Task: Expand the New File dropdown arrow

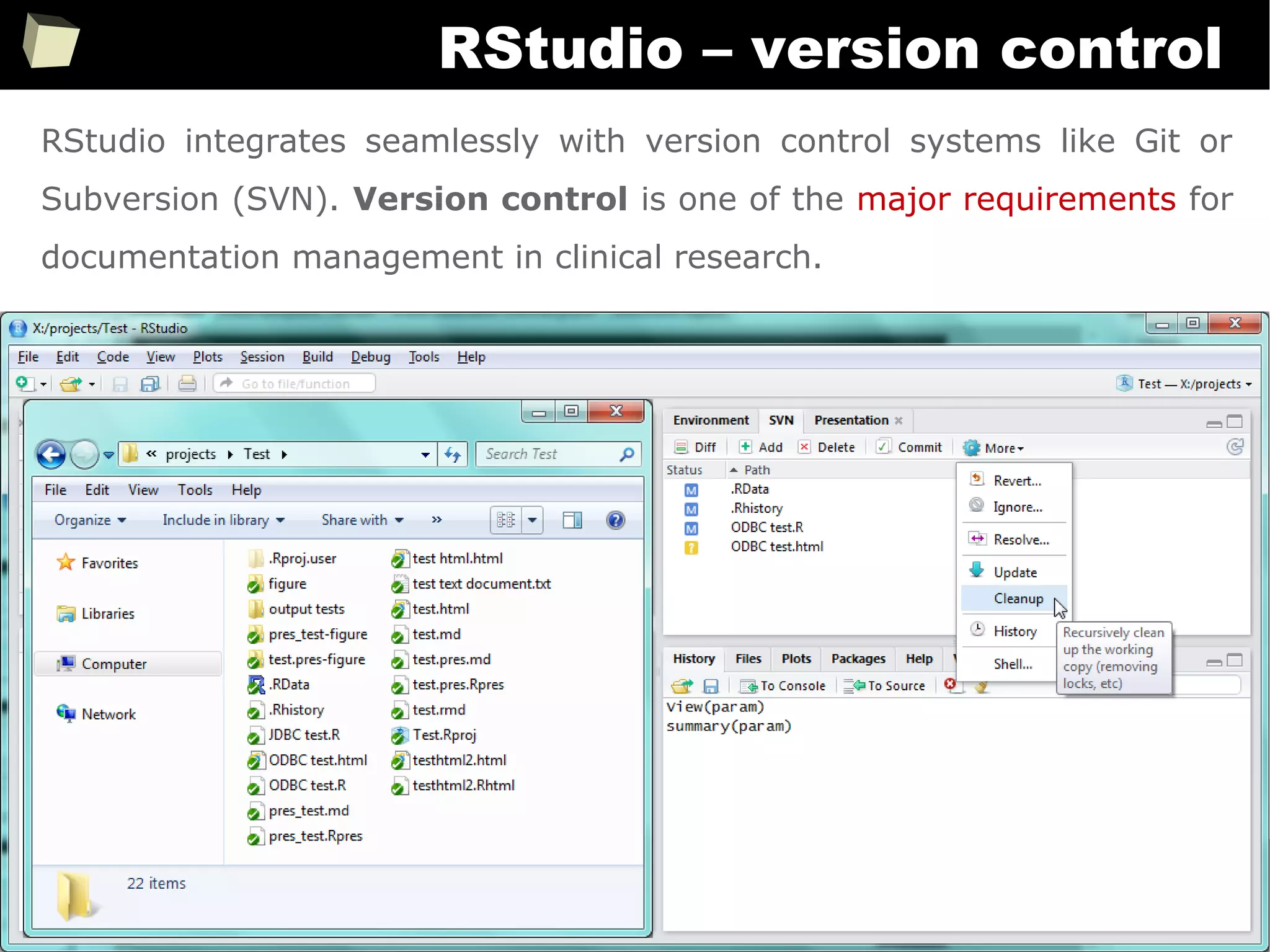Action: point(43,385)
